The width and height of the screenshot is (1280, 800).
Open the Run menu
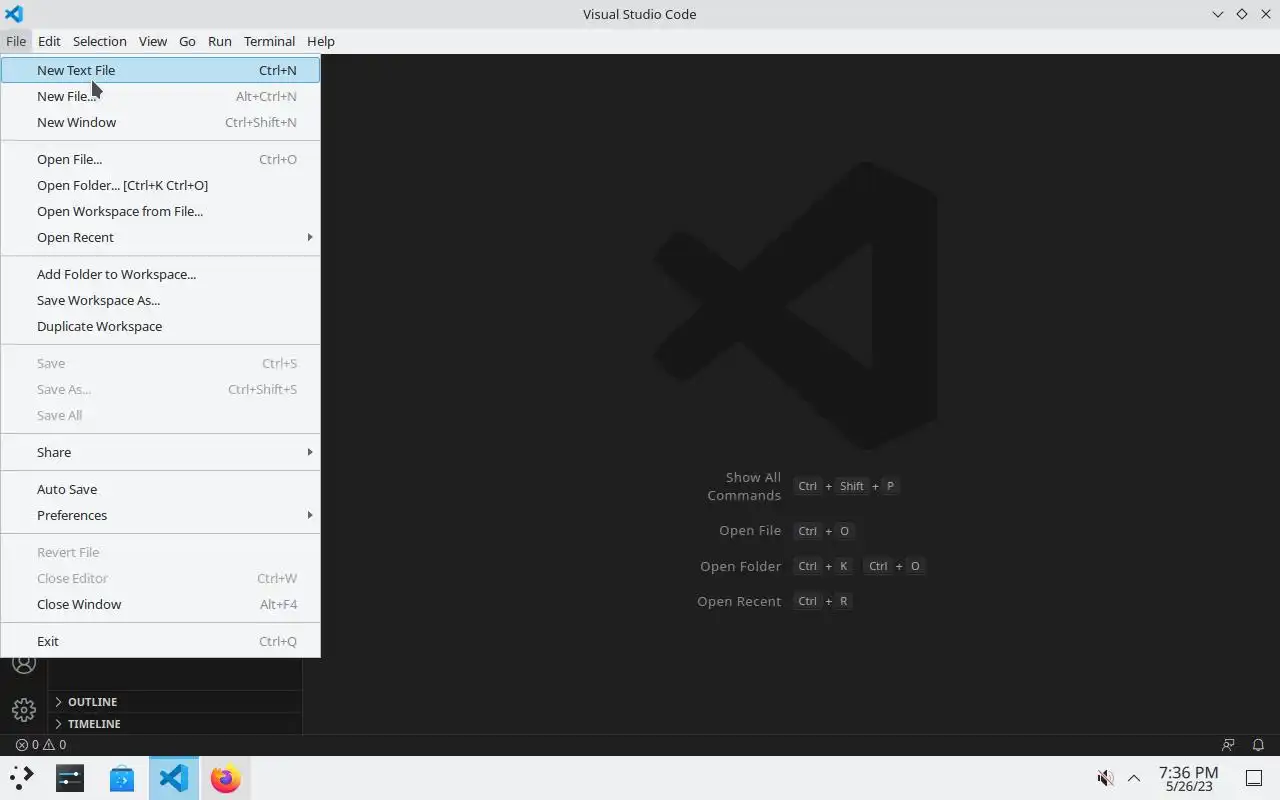coord(220,41)
